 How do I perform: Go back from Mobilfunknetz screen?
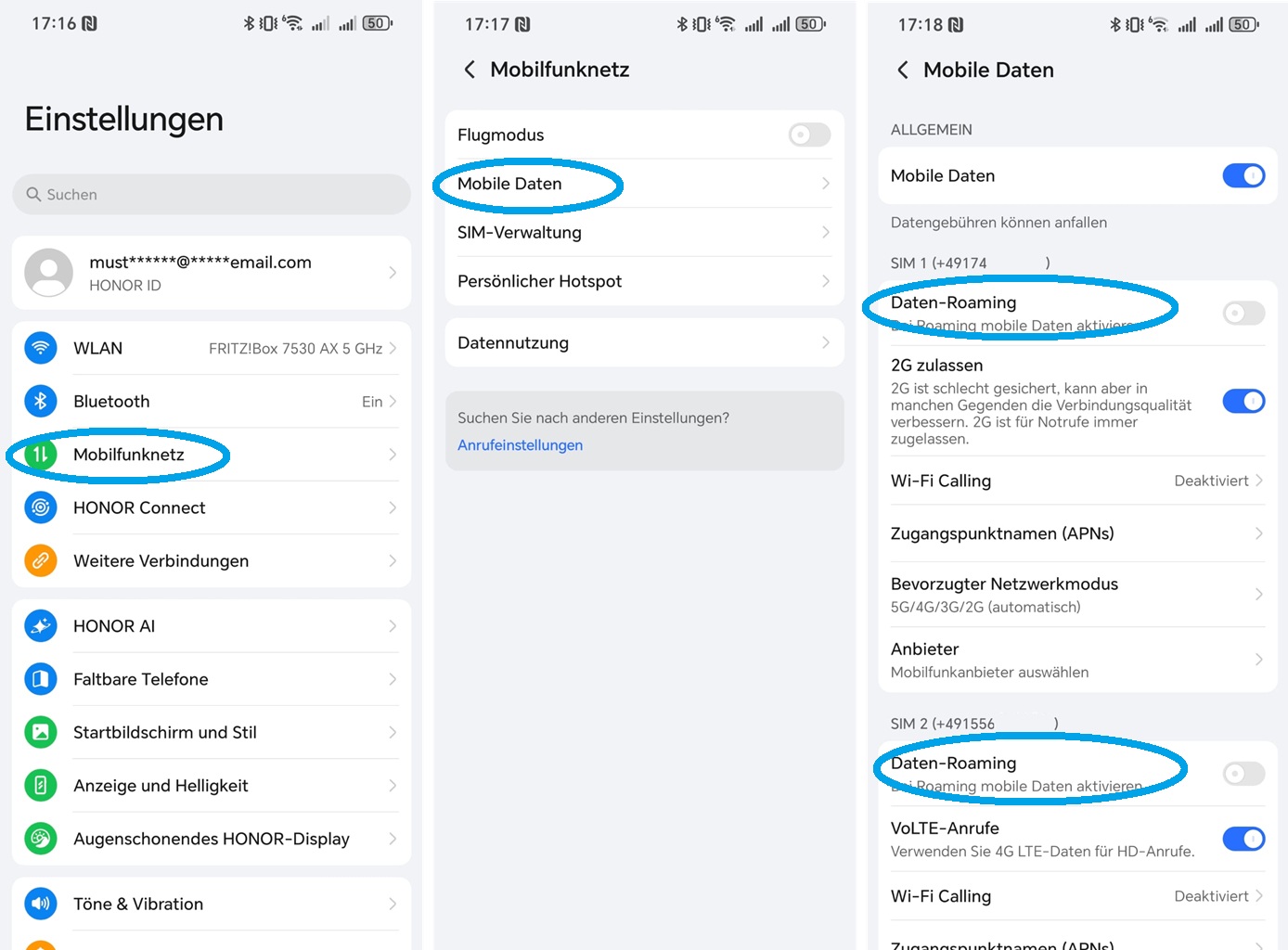[470, 70]
